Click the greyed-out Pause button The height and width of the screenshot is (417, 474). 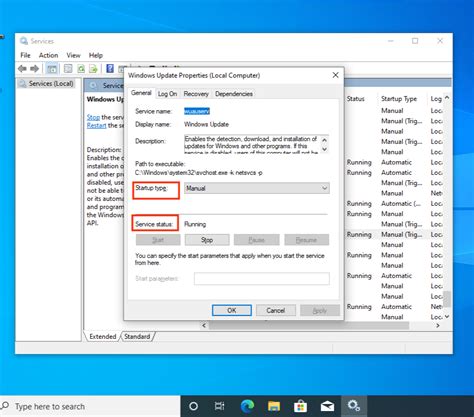pyautogui.click(x=256, y=240)
